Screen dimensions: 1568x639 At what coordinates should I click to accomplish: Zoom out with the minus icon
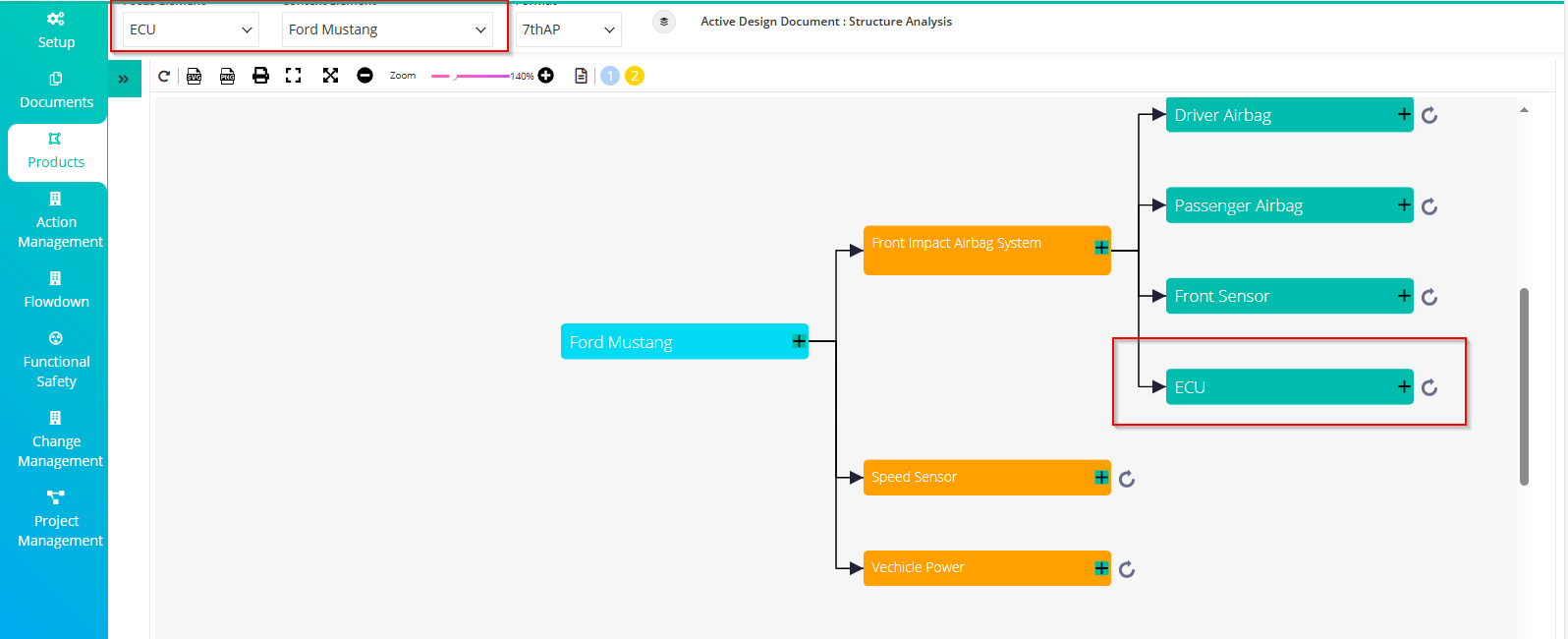click(364, 76)
